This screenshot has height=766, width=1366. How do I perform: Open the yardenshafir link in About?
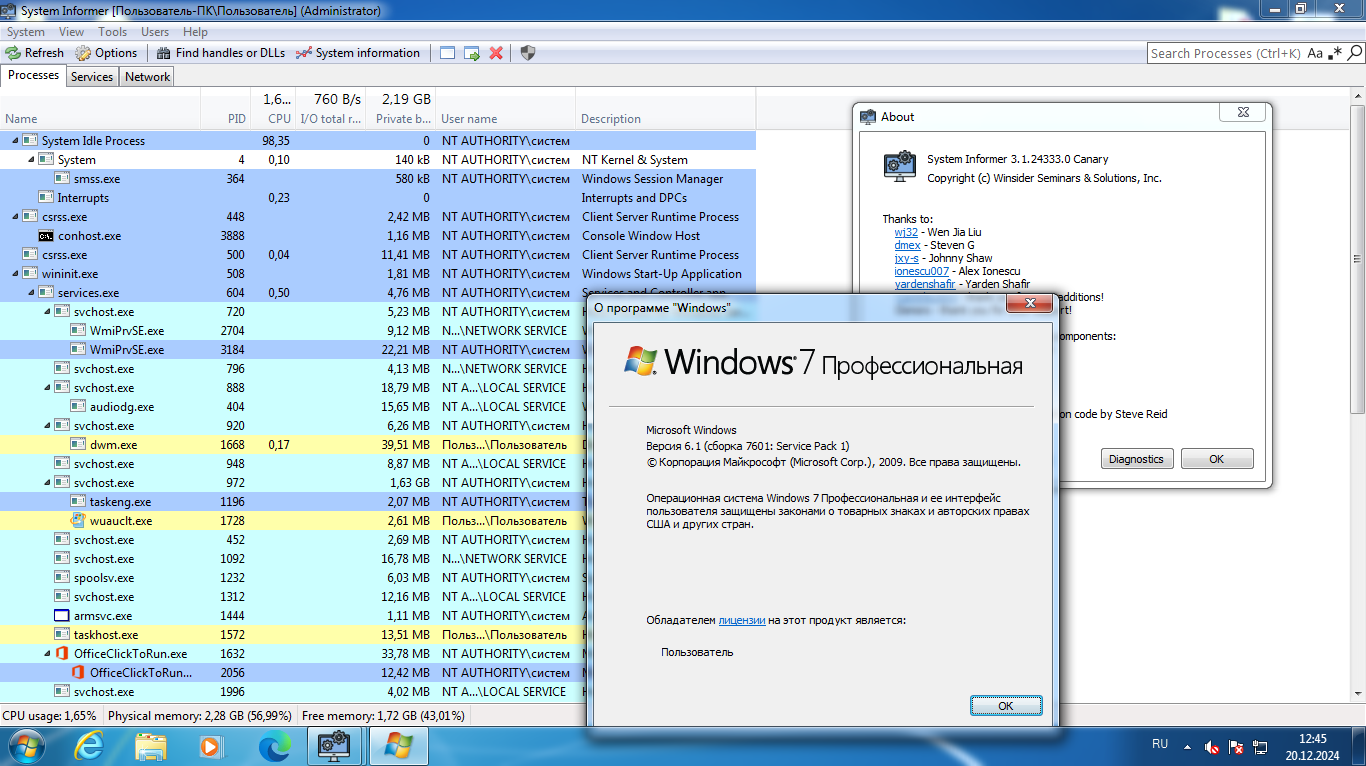[925, 284]
